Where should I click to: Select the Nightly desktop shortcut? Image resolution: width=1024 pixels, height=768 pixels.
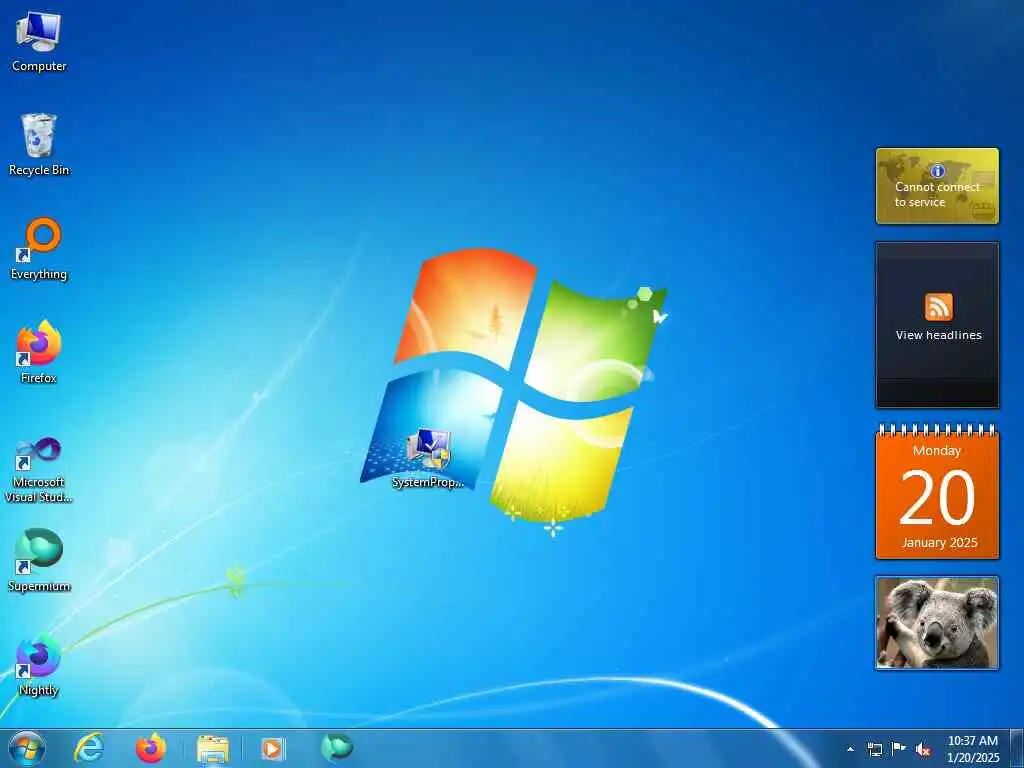point(39,664)
